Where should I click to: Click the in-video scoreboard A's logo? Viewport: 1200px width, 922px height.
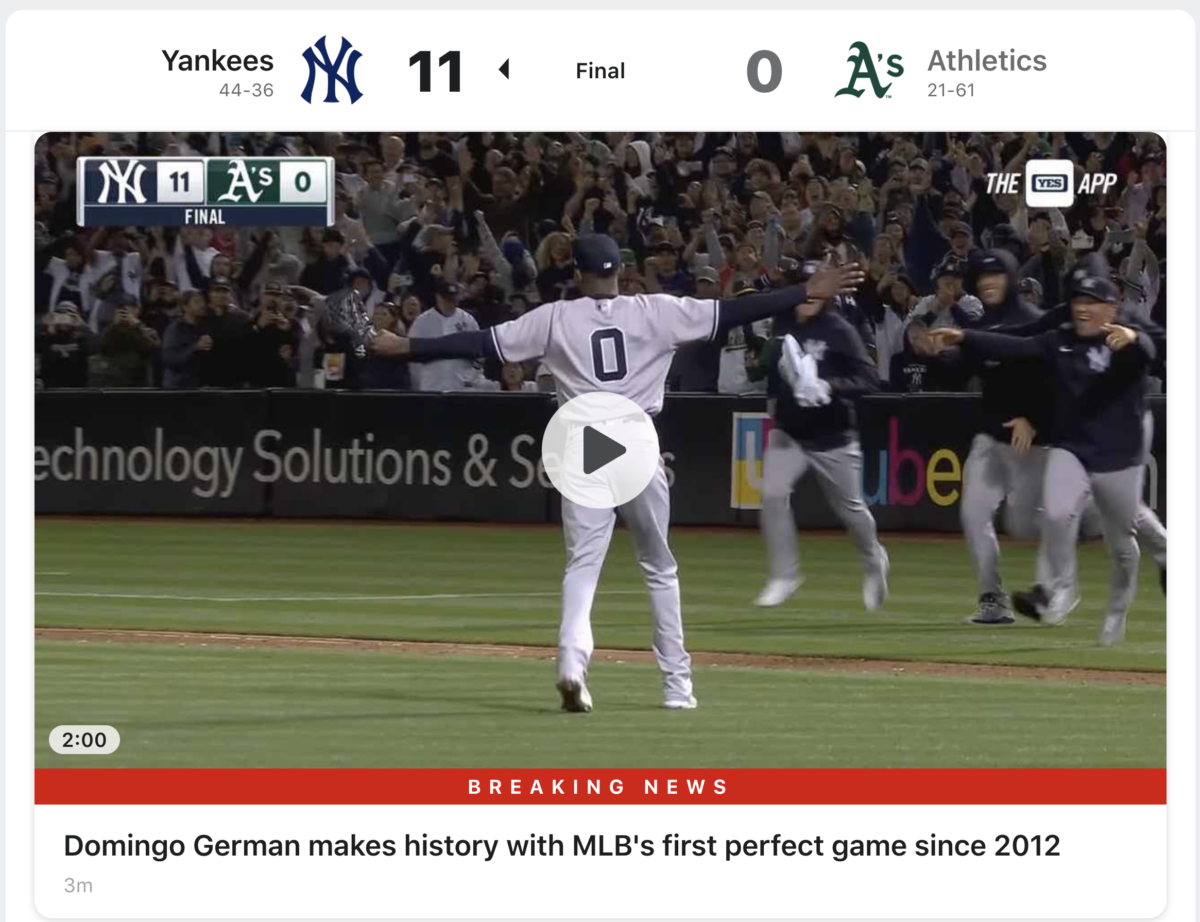tap(244, 183)
